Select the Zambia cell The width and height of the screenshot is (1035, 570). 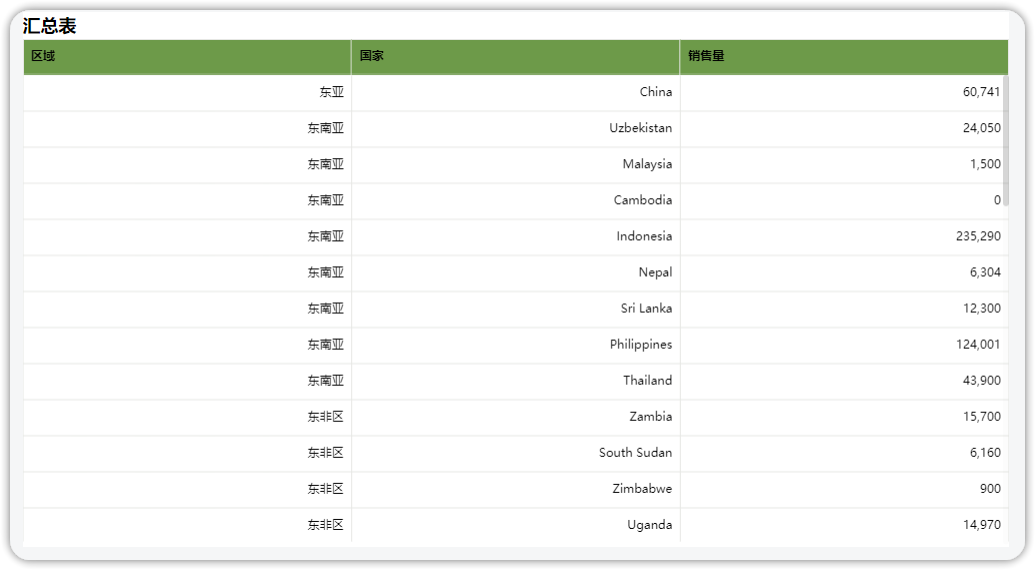pos(516,417)
